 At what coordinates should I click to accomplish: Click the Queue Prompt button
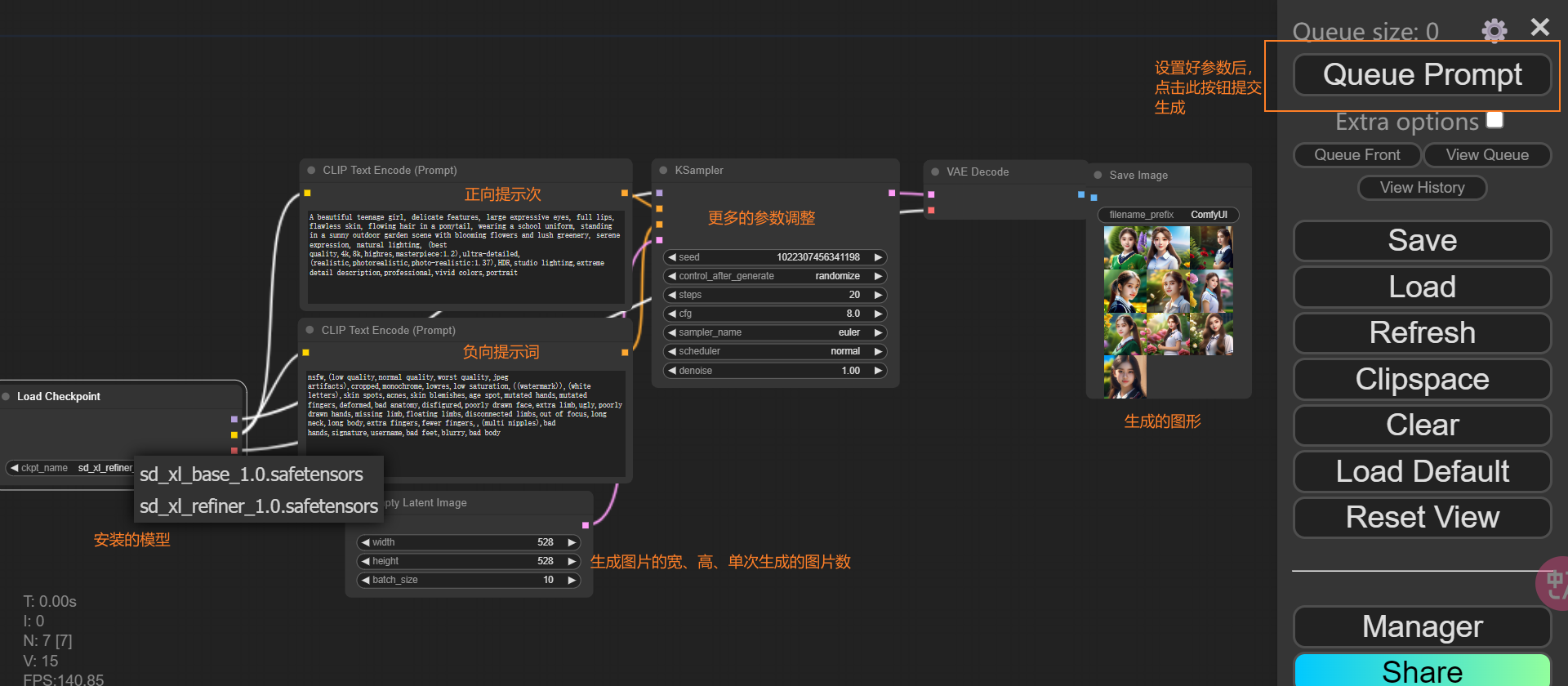pos(1422,75)
